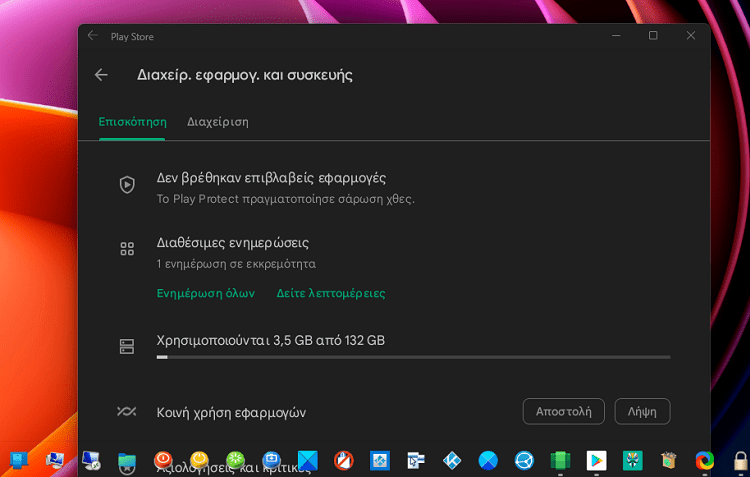Open the Kodi diamond icon in taskbar

[x=452, y=461]
